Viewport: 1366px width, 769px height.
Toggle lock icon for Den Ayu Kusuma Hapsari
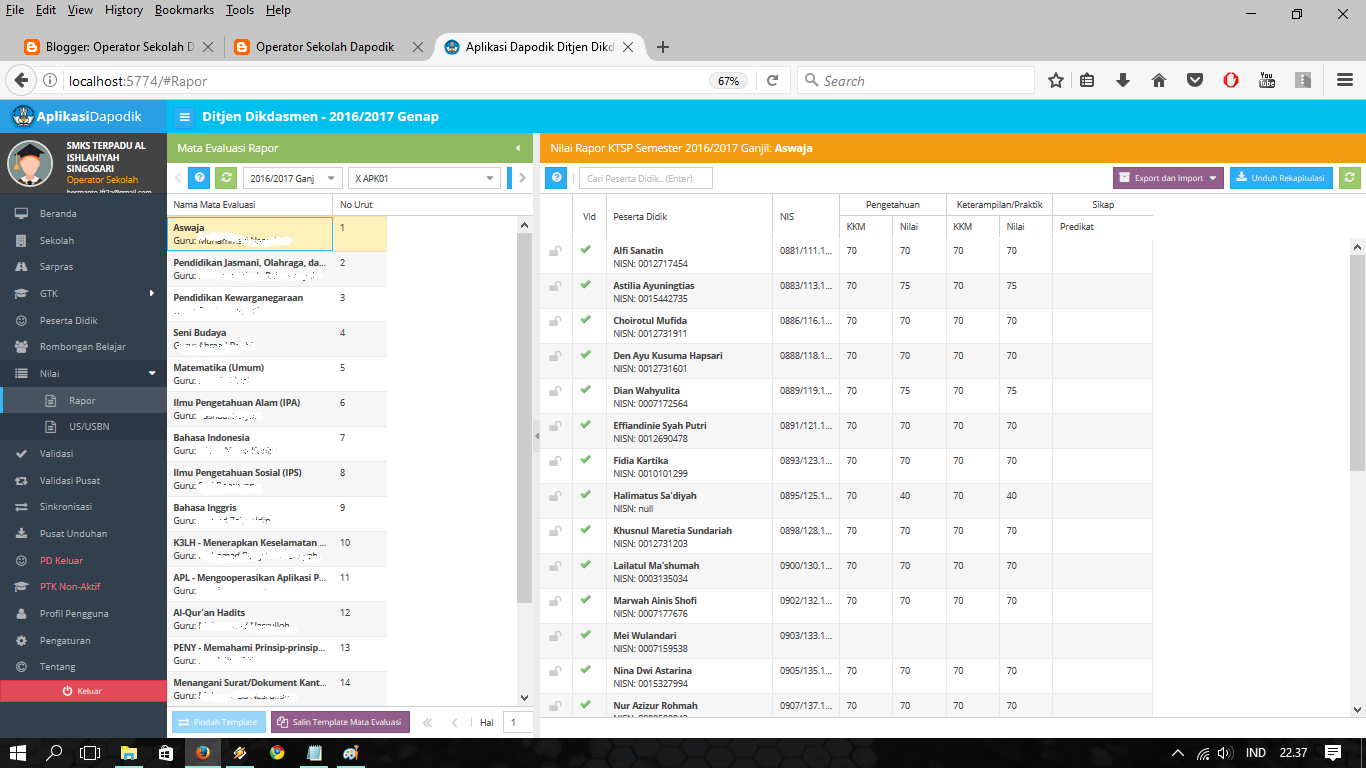(555, 356)
